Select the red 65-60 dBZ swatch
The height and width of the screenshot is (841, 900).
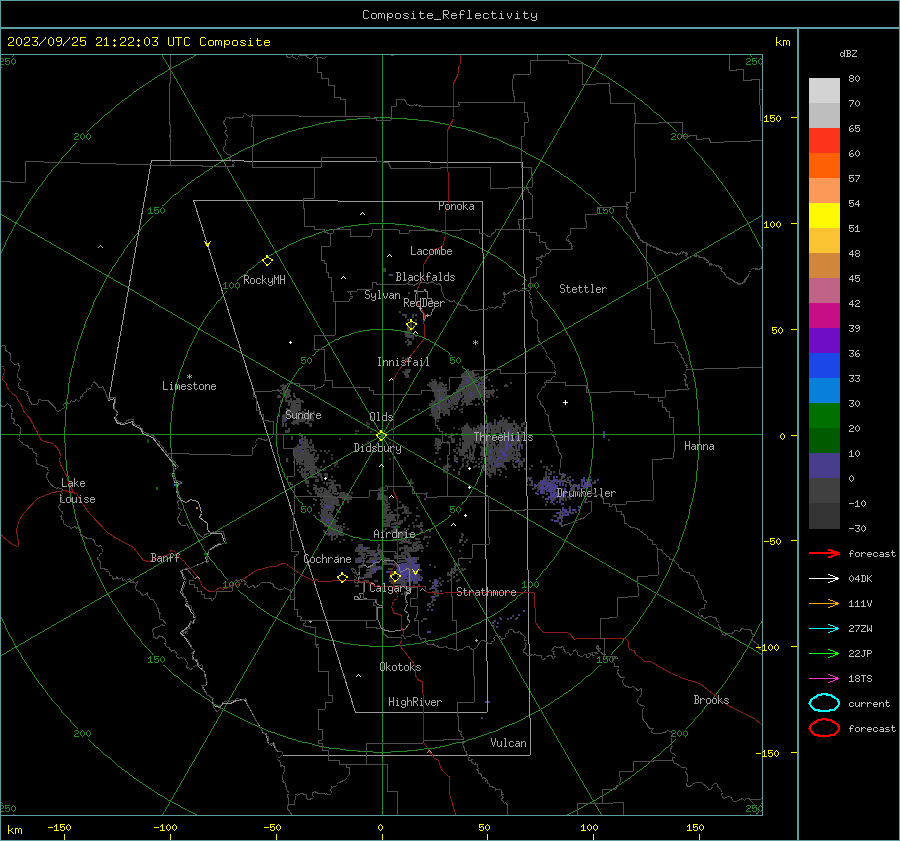point(824,140)
